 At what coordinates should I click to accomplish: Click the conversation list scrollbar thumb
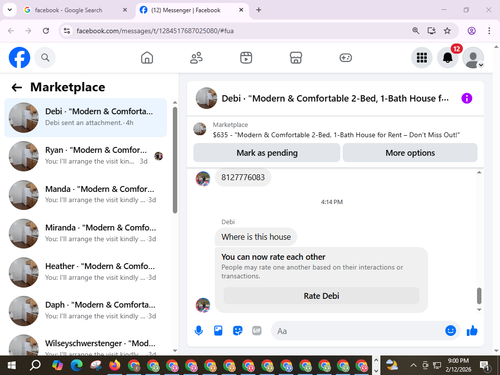175,160
